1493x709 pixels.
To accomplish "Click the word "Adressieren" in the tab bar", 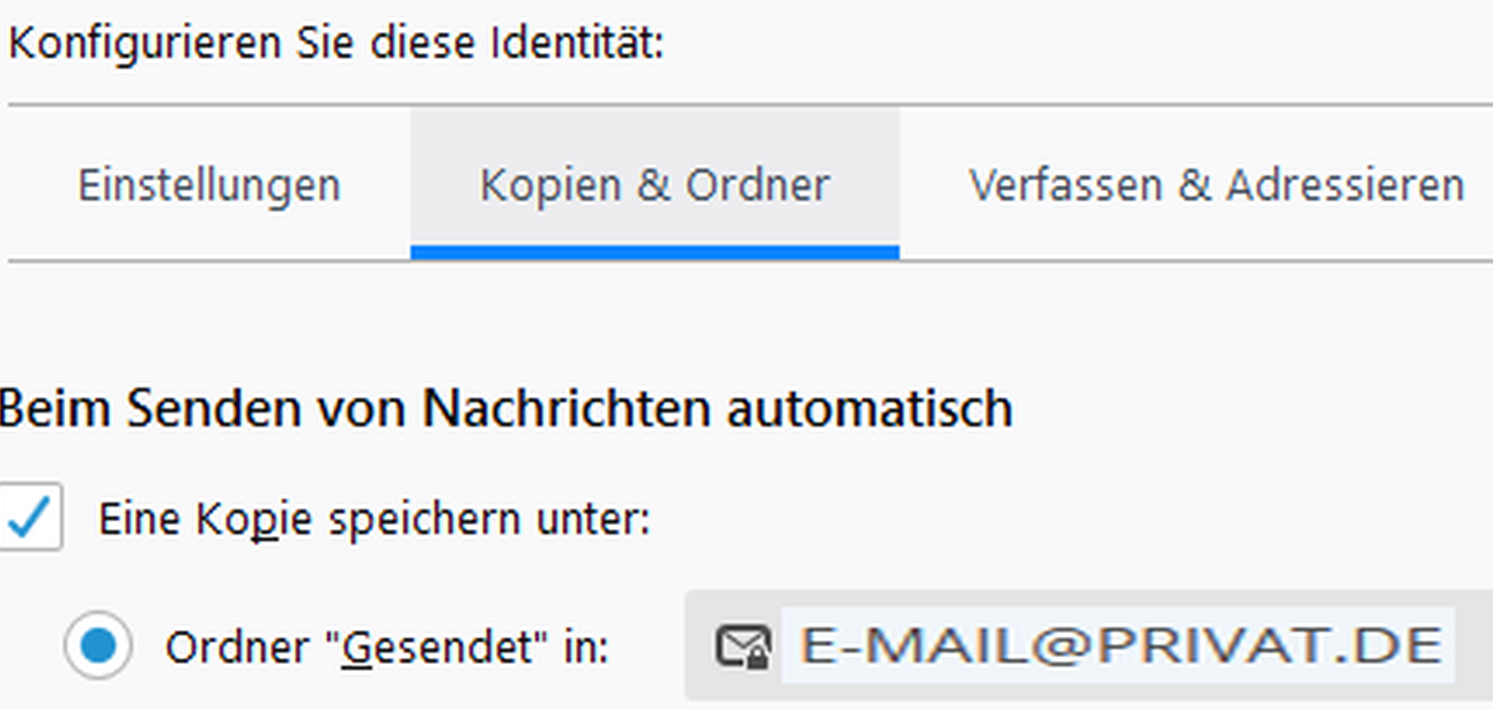I will pyautogui.click(x=1345, y=186).
